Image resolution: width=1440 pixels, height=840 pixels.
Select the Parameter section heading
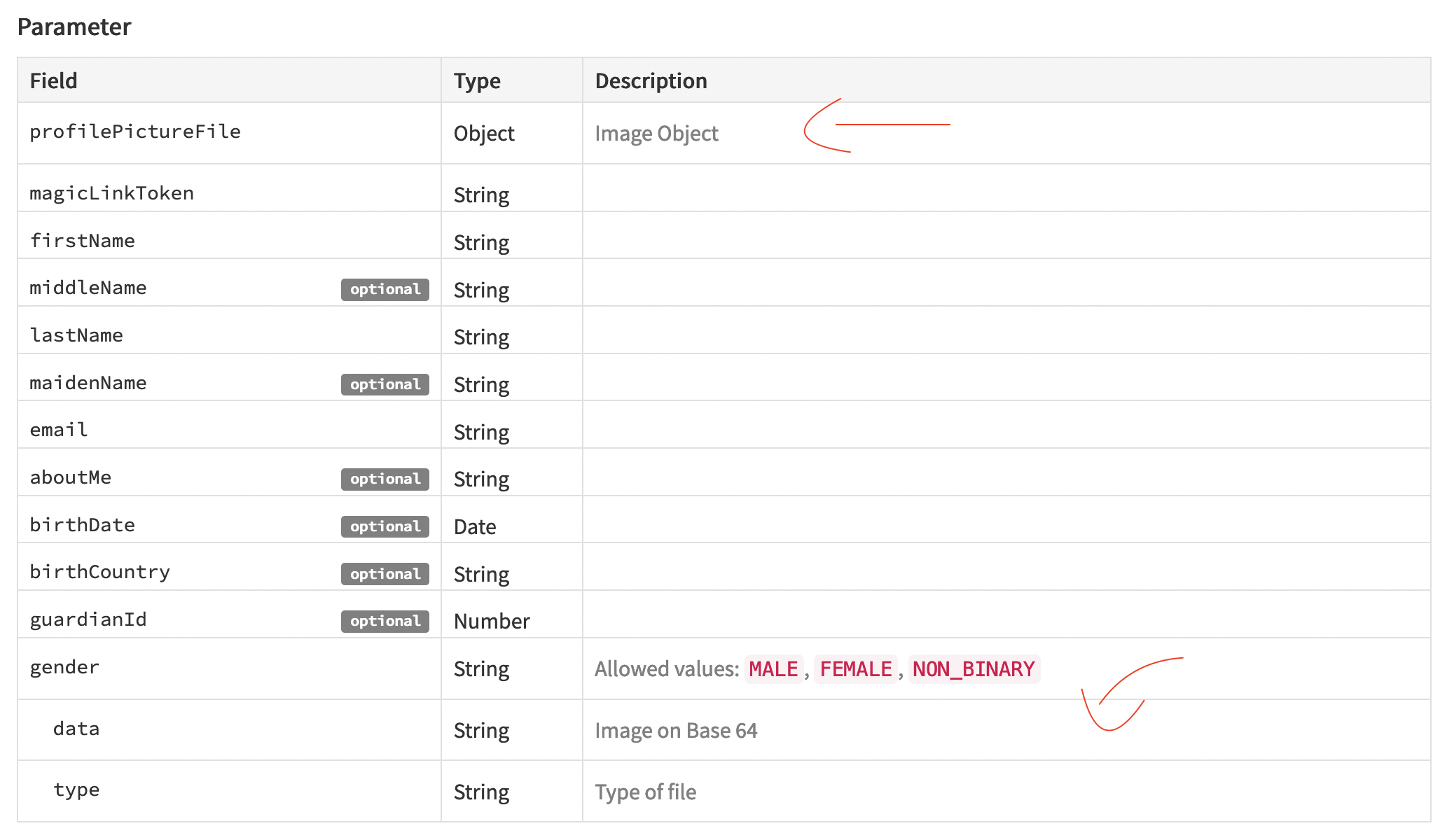(74, 27)
